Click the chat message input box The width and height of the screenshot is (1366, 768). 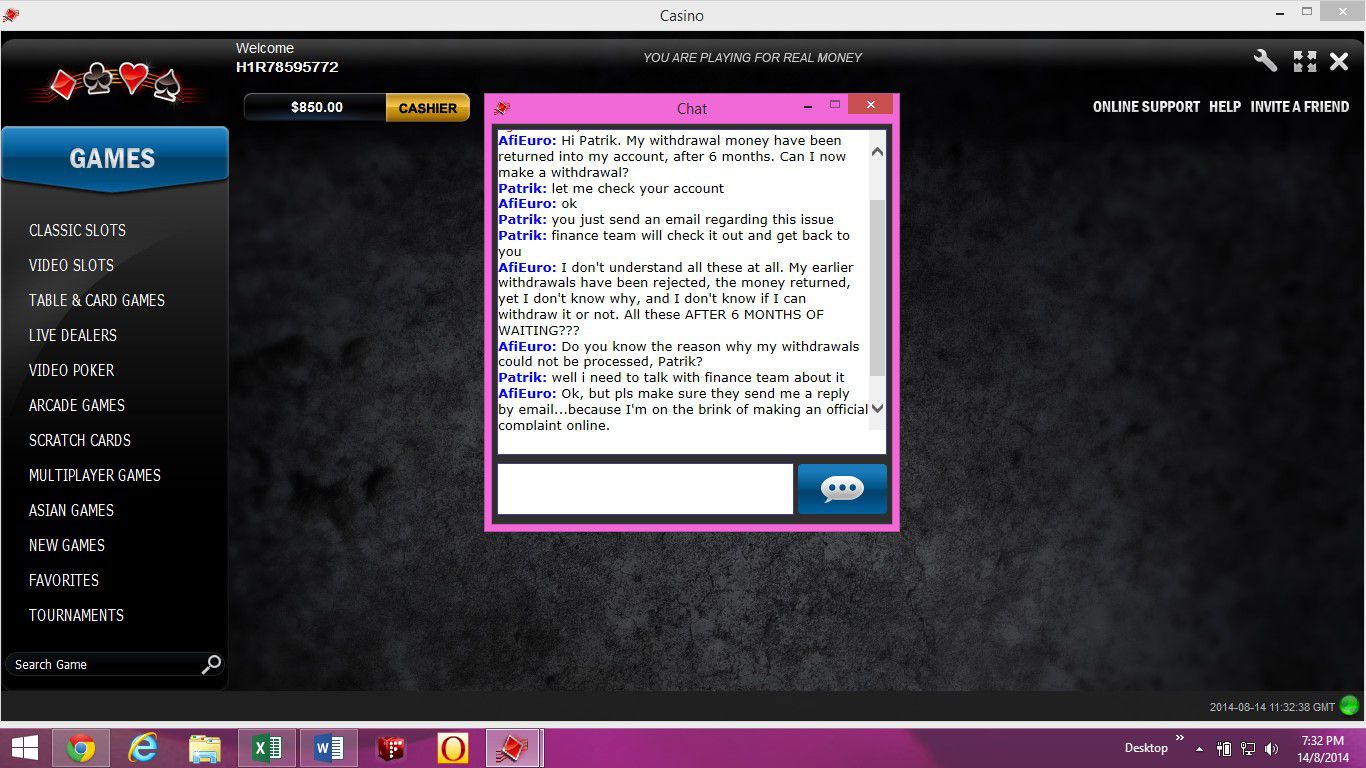pos(645,489)
